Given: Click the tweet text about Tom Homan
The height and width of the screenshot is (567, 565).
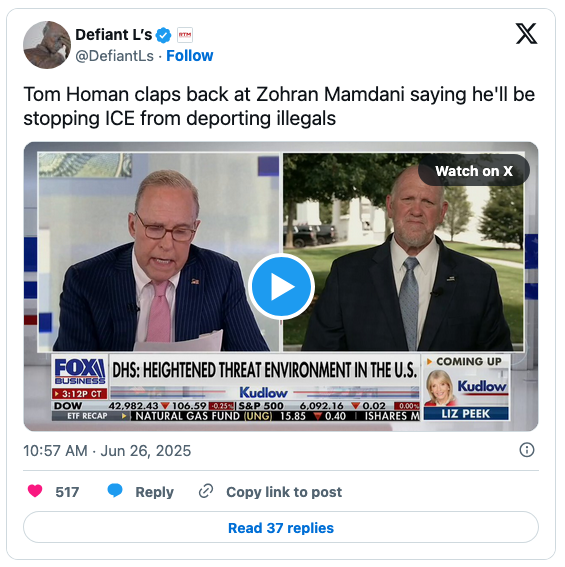Looking at the screenshot, I should pyautogui.click(x=279, y=106).
